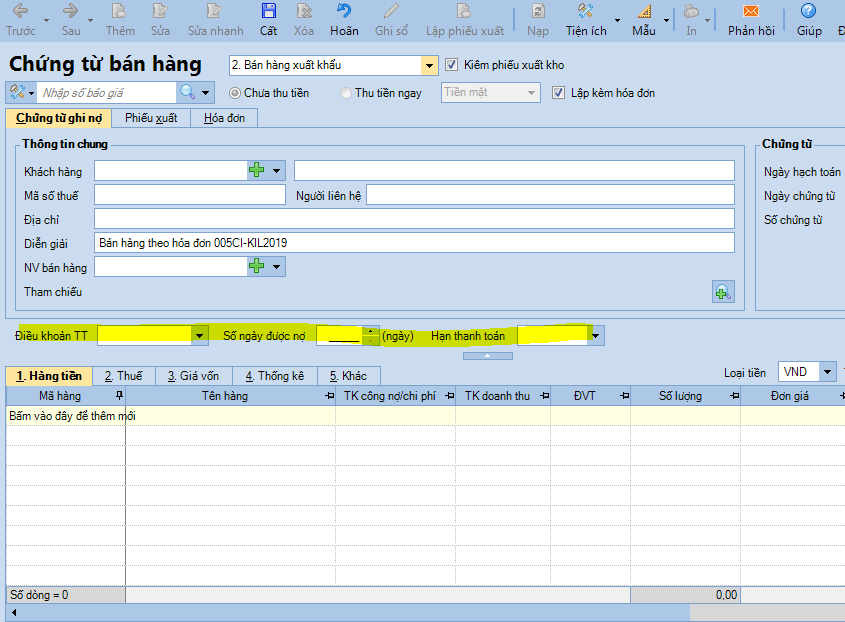Select the Thu tiền ngay radio option
845x622 pixels.
346,93
